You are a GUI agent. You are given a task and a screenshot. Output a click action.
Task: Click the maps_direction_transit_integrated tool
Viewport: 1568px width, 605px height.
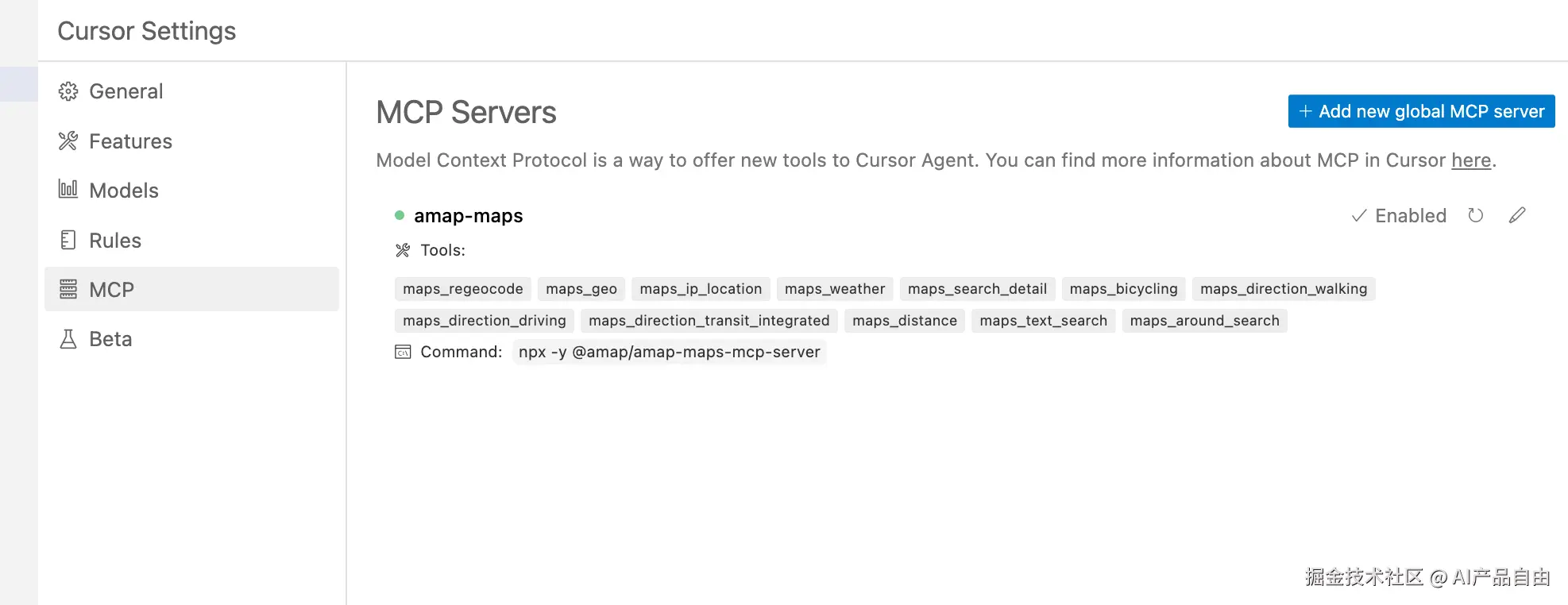coord(709,321)
